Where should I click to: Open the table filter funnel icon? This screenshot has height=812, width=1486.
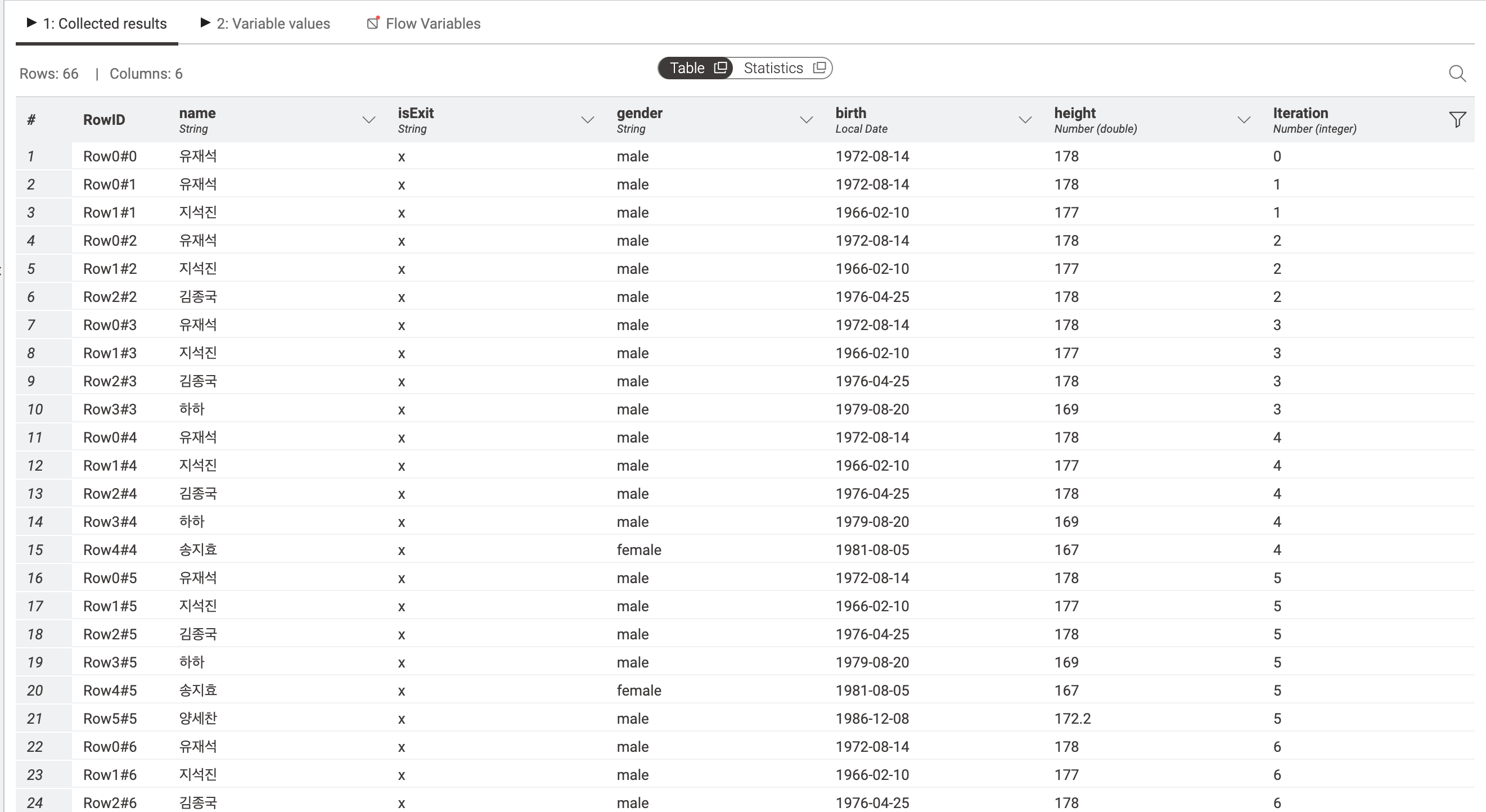(x=1457, y=119)
